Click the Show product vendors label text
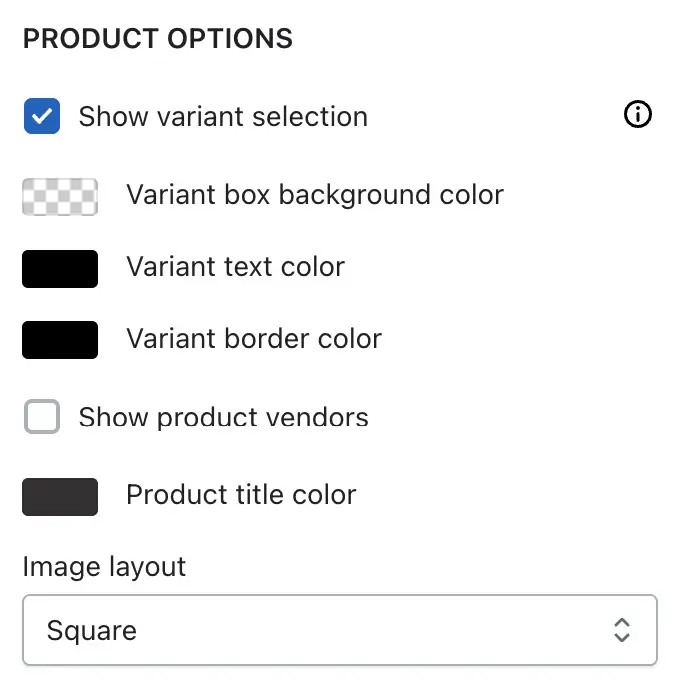 coord(223,417)
